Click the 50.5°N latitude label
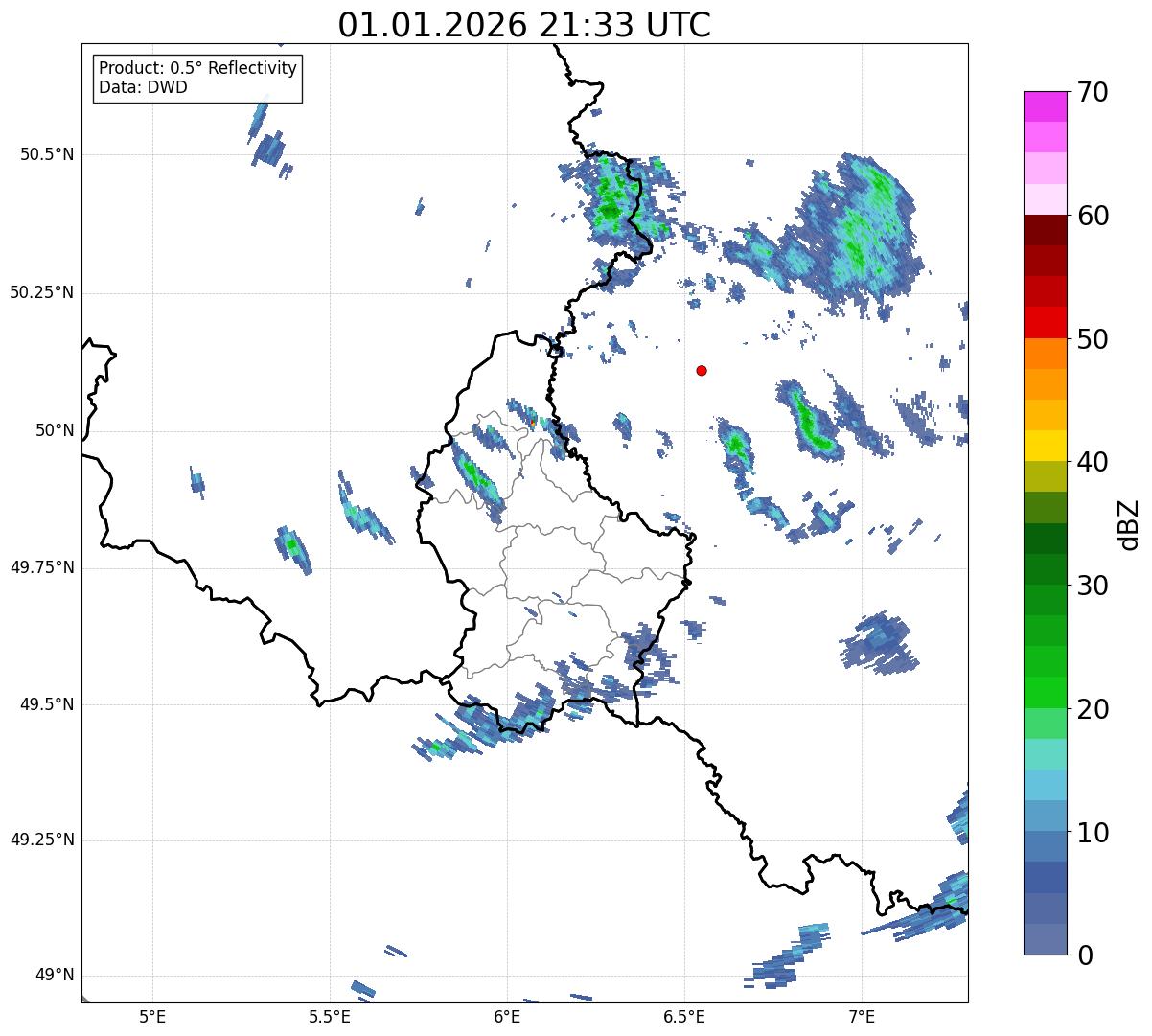1152x1036 pixels. (47, 154)
